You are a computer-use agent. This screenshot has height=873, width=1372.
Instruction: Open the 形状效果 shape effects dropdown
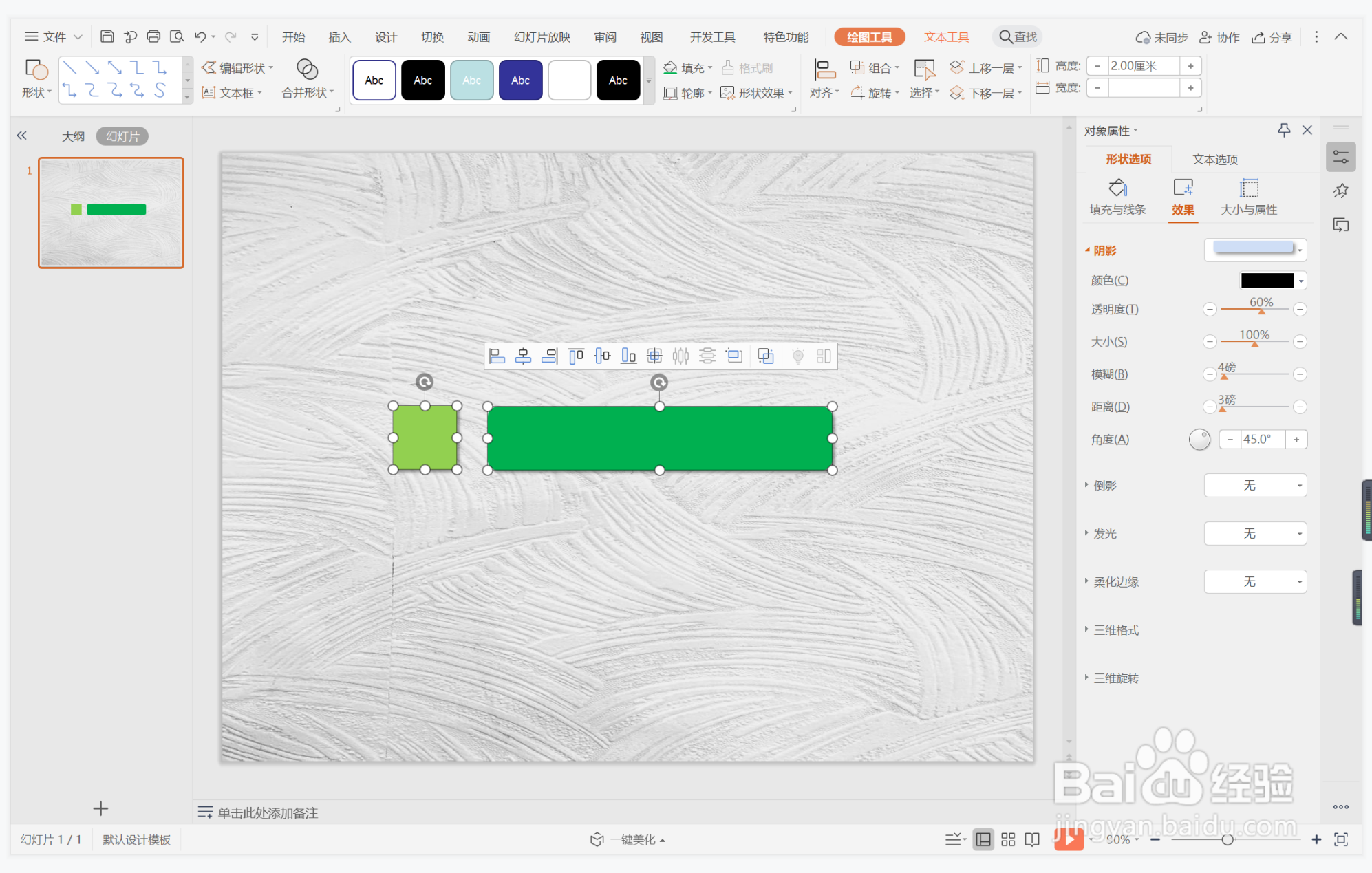click(x=757, y=93)
